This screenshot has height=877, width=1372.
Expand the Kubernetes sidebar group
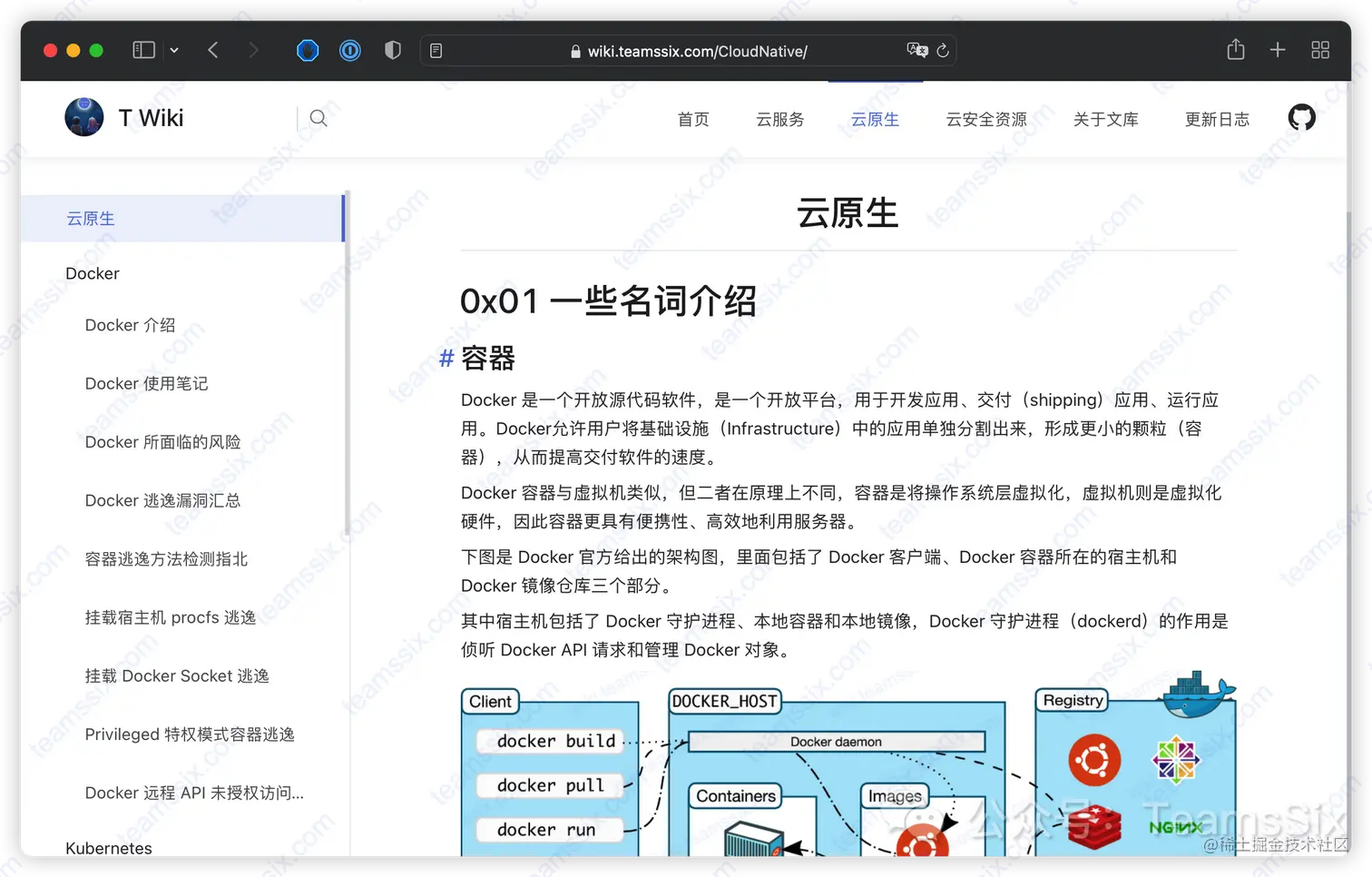[x=109, y=848]
